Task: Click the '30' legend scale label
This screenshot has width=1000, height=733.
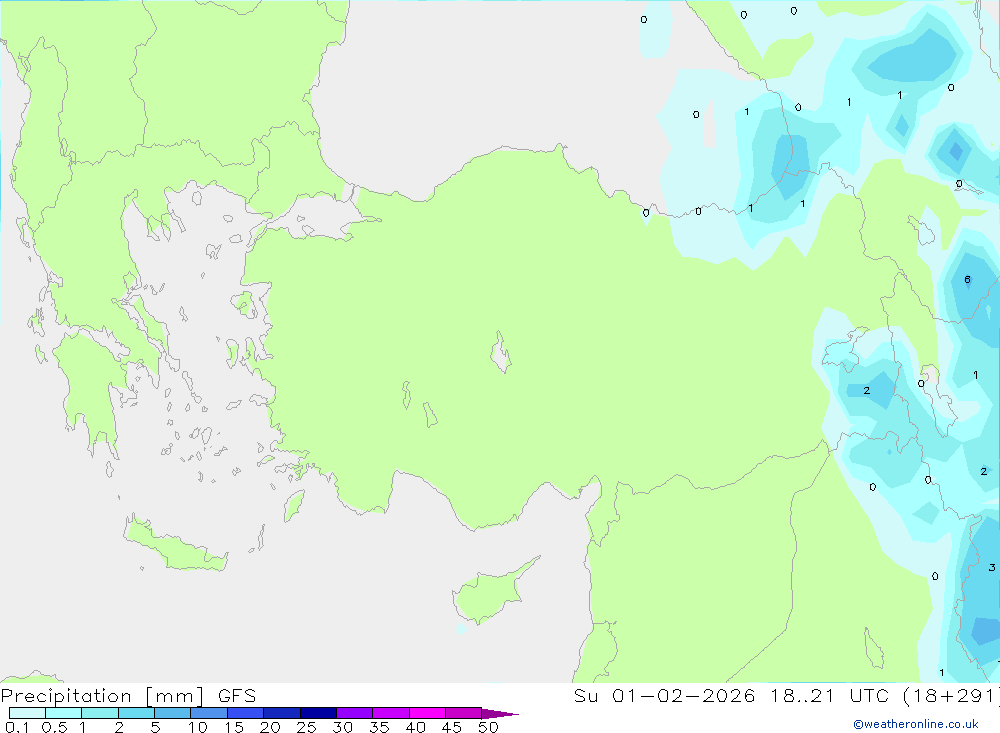Action: [343, 727]
